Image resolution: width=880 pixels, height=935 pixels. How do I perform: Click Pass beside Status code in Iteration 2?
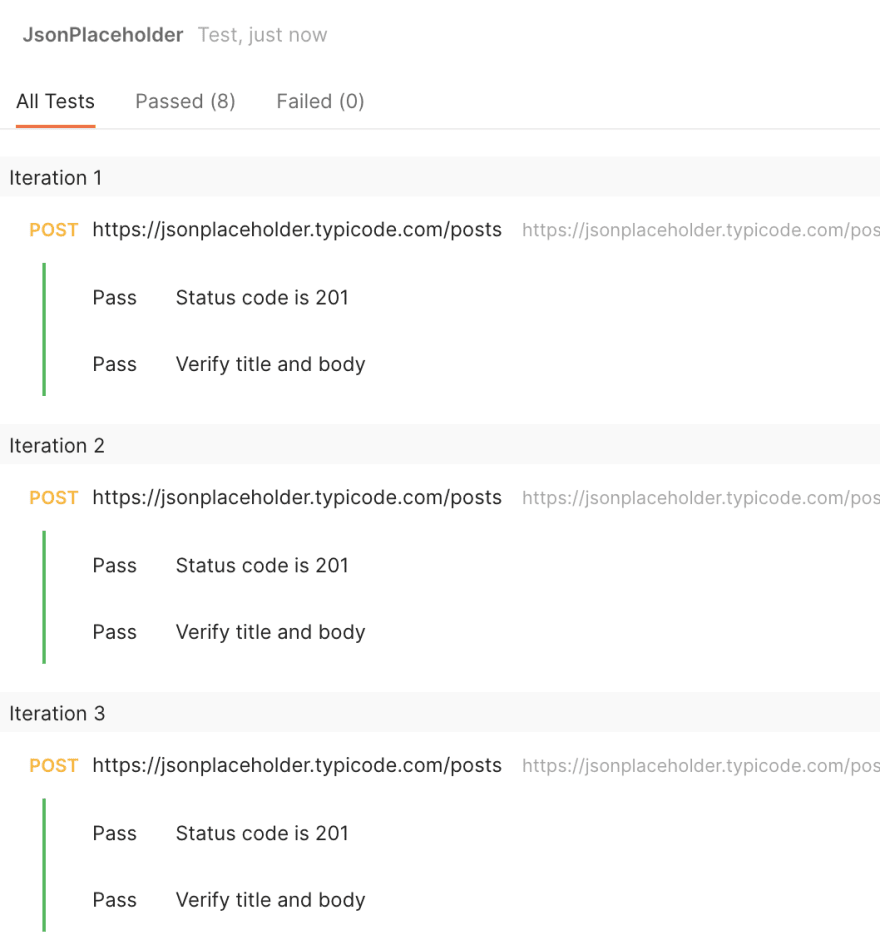114,565
